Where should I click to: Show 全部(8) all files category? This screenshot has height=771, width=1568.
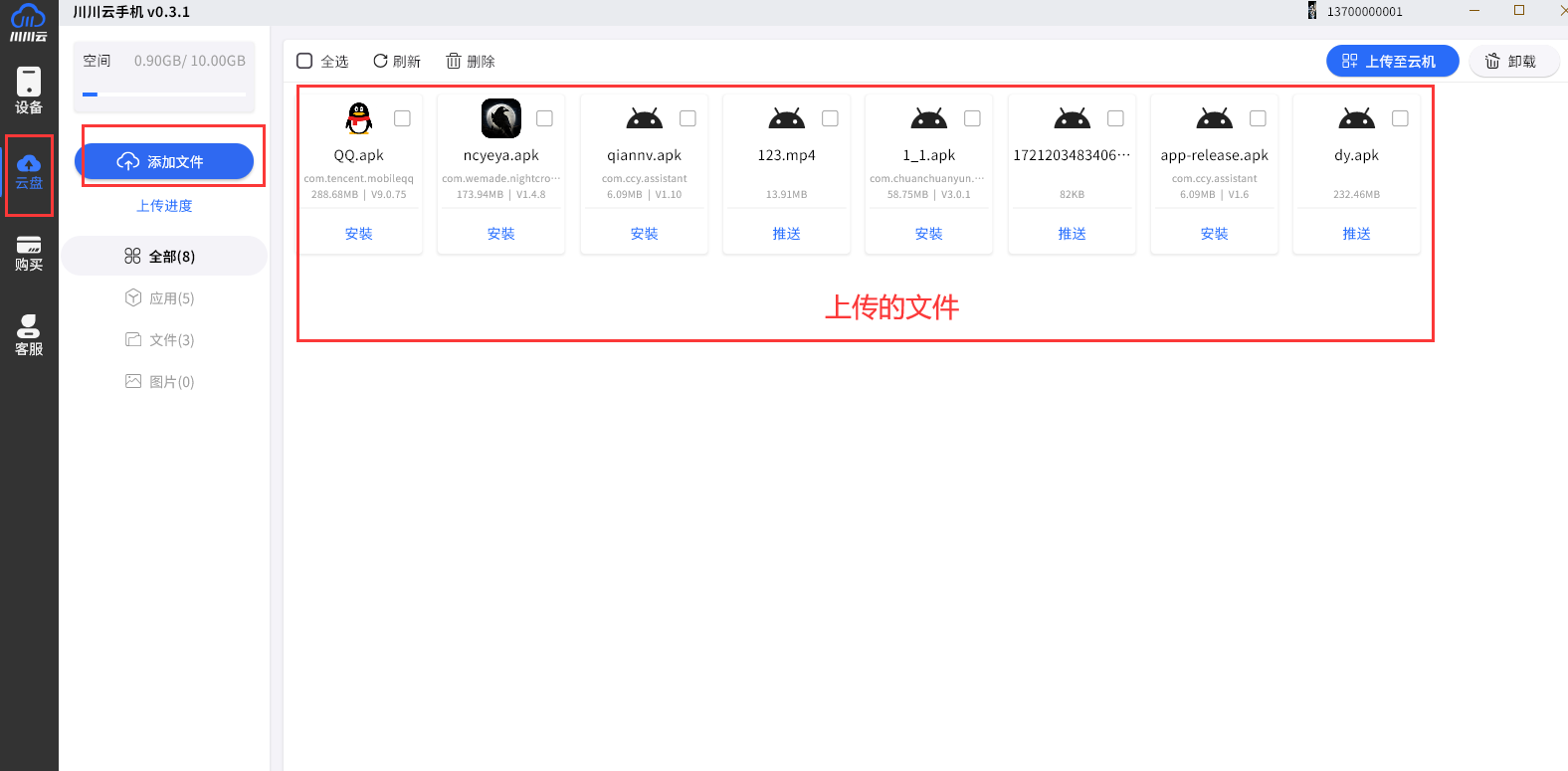pos(164,256)
